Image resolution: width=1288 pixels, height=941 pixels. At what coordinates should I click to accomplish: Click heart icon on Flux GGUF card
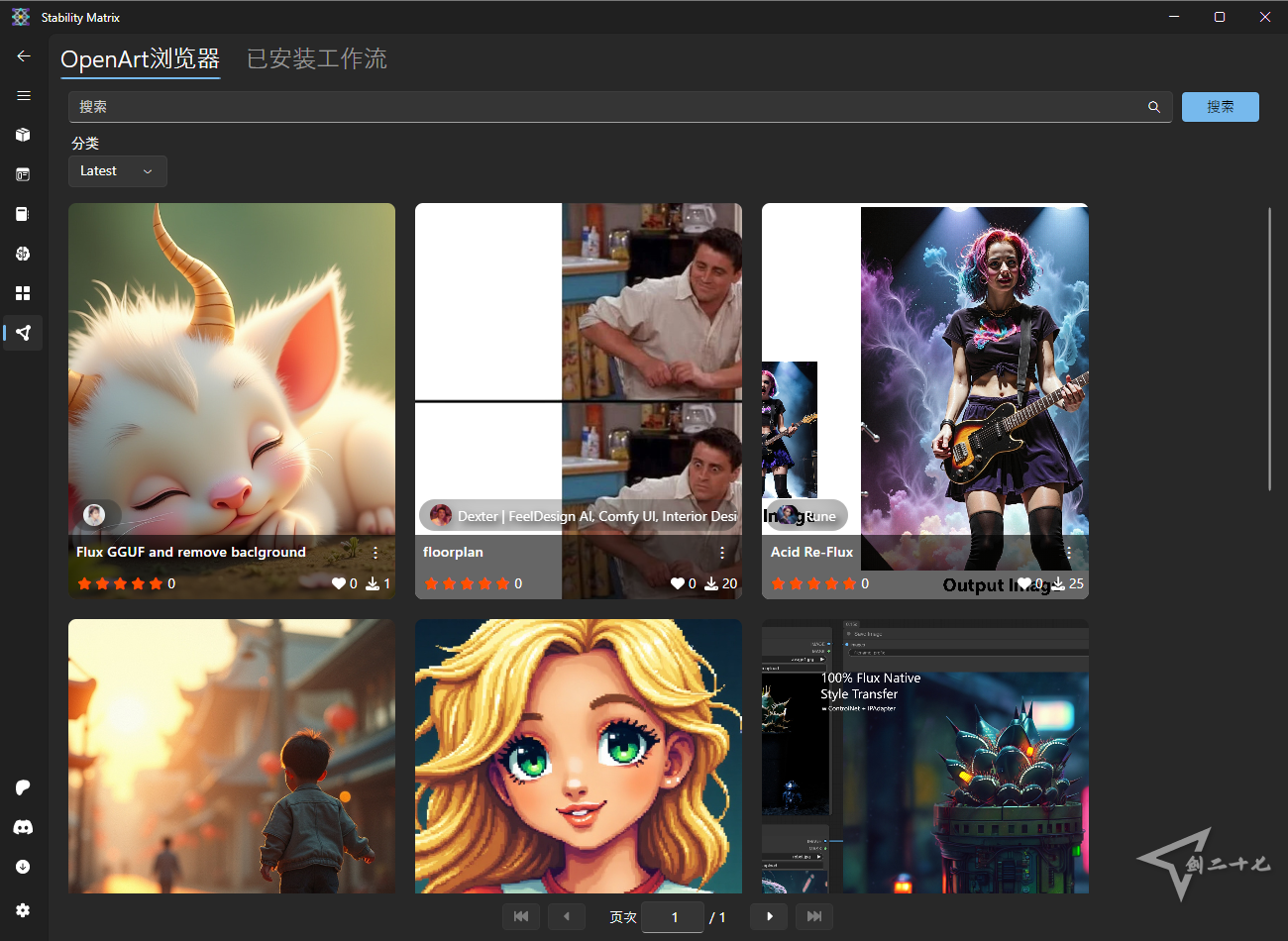[x=339, y=583]
